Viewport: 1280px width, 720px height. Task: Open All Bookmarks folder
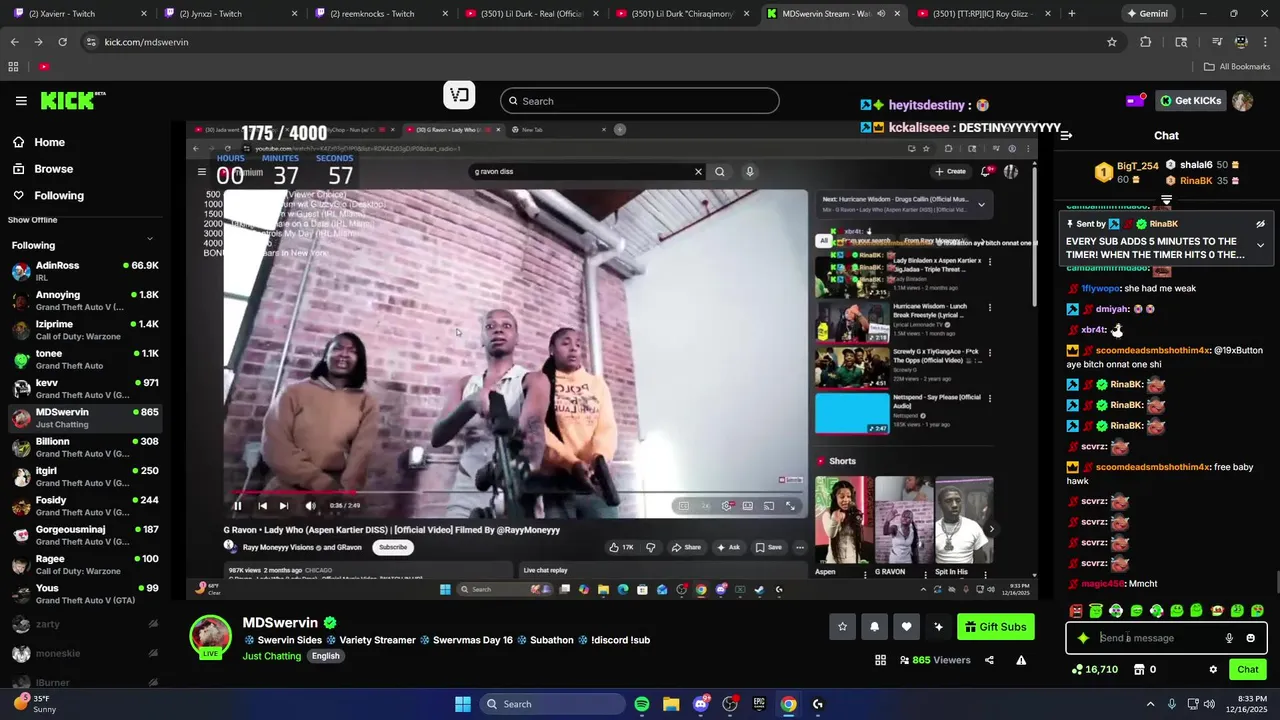[x=1237, y=67]
